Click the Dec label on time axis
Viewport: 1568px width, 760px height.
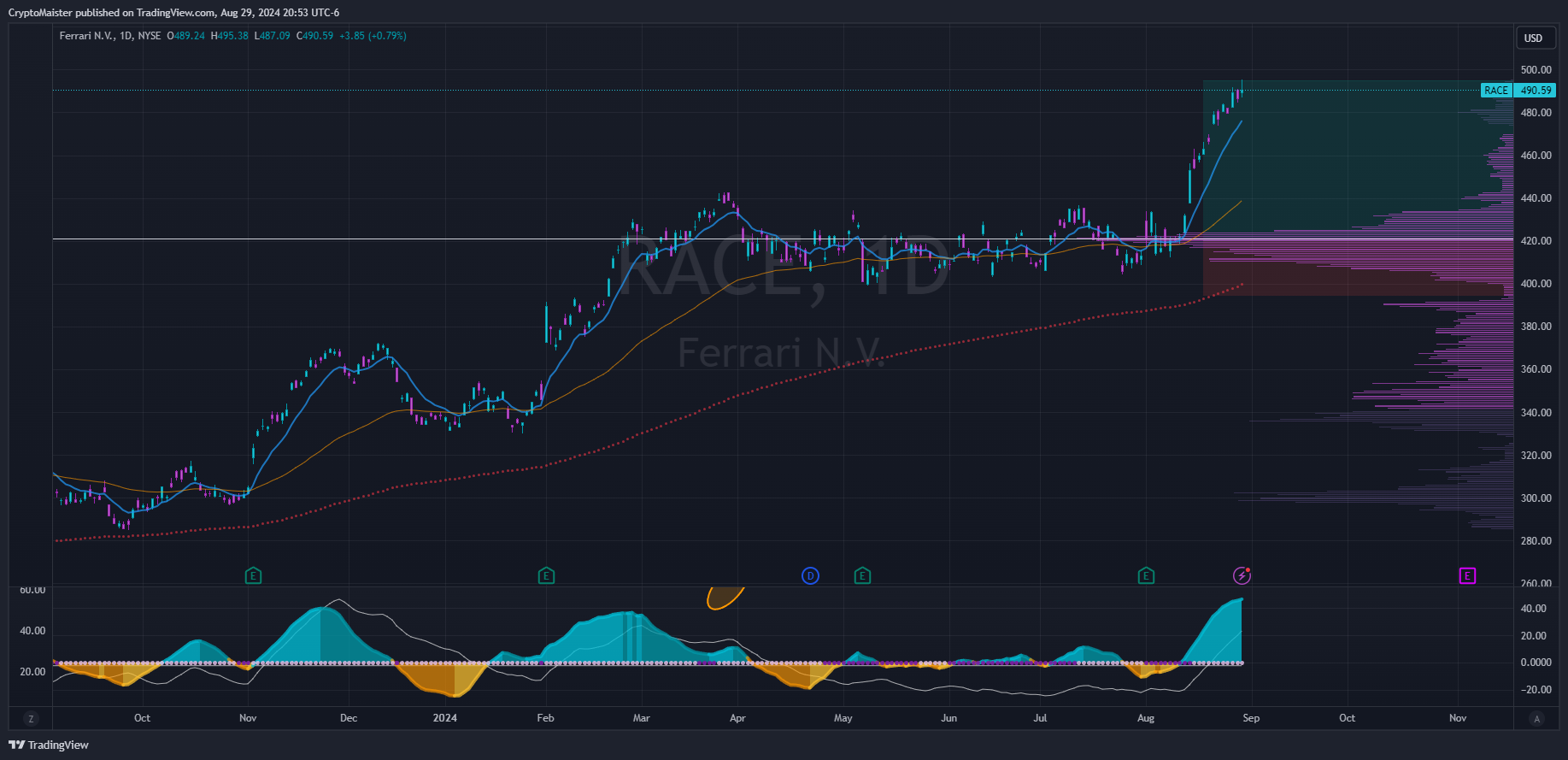coord(349,718)
